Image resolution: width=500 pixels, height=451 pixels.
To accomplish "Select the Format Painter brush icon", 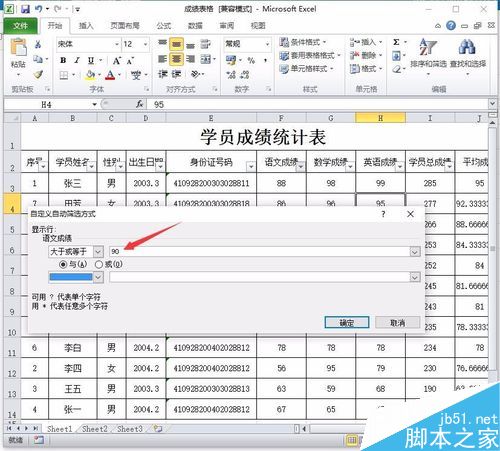I will coord(39,75).
